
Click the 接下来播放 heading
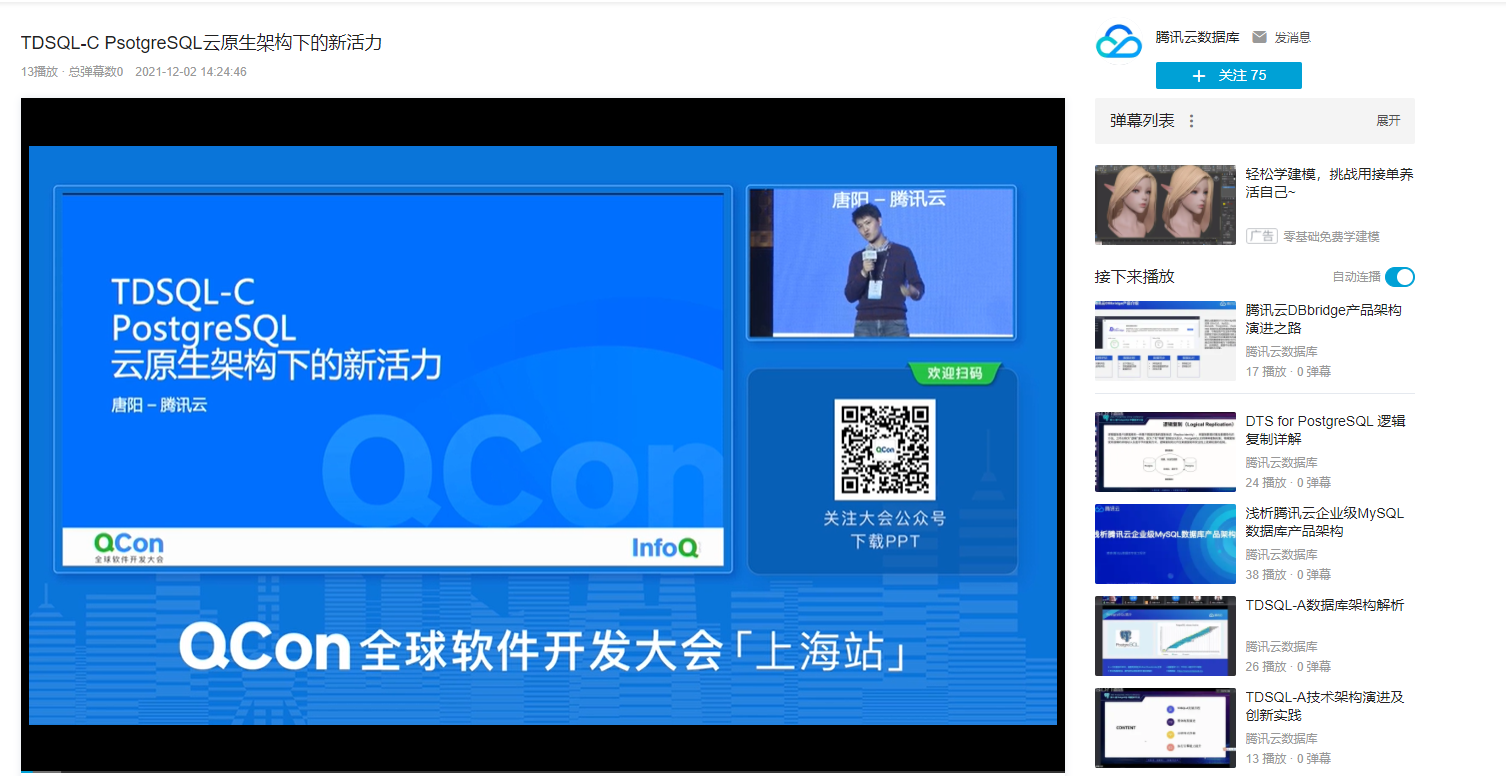pos(1134,277)
